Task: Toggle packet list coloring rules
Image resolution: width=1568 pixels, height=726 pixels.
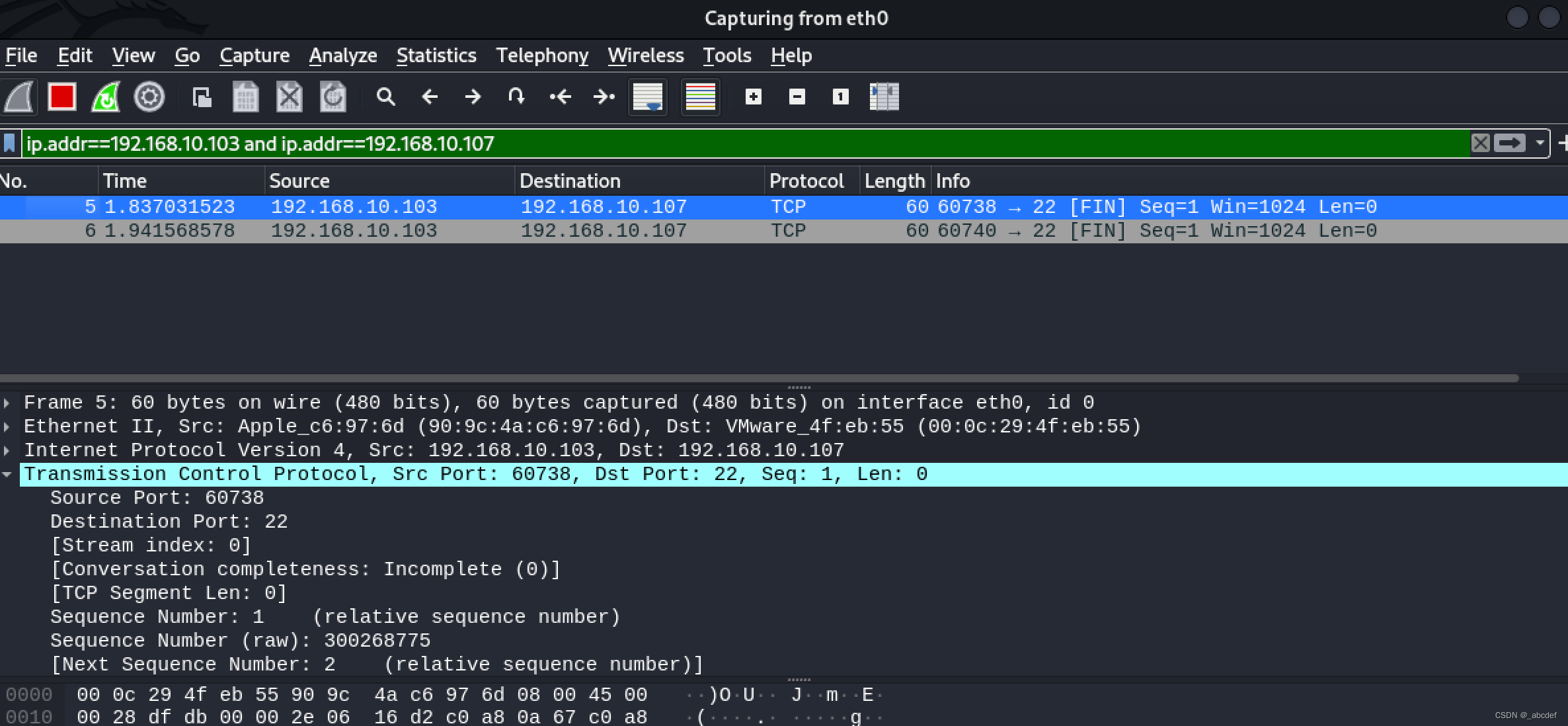Action: tap(701, 97)
